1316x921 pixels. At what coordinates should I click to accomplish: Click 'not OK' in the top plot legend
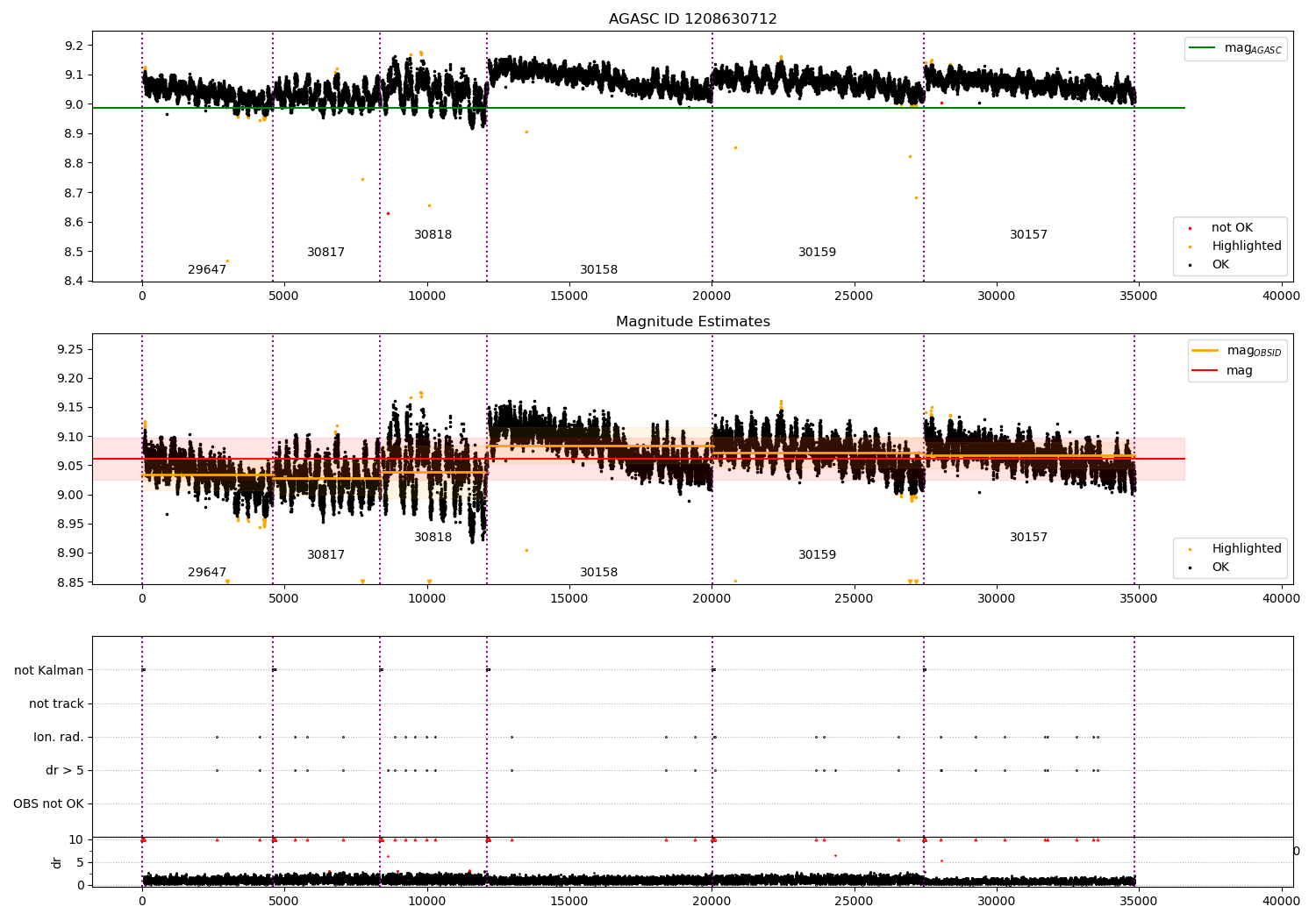coord(1232,228)
